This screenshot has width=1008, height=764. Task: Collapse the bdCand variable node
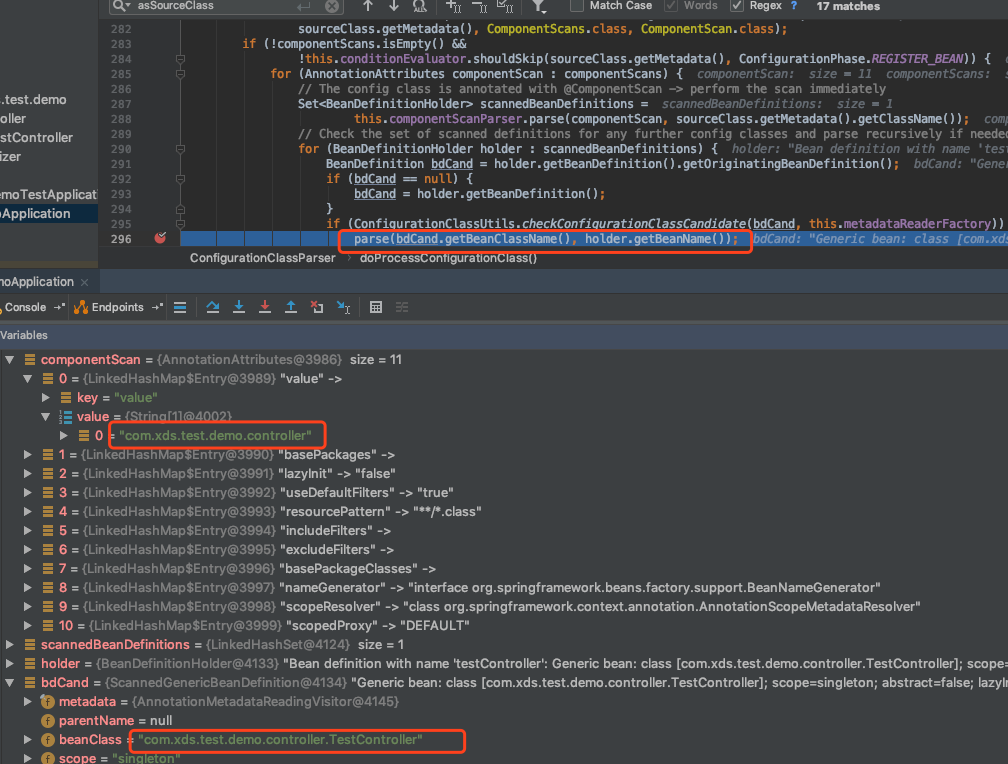point(10,682)
